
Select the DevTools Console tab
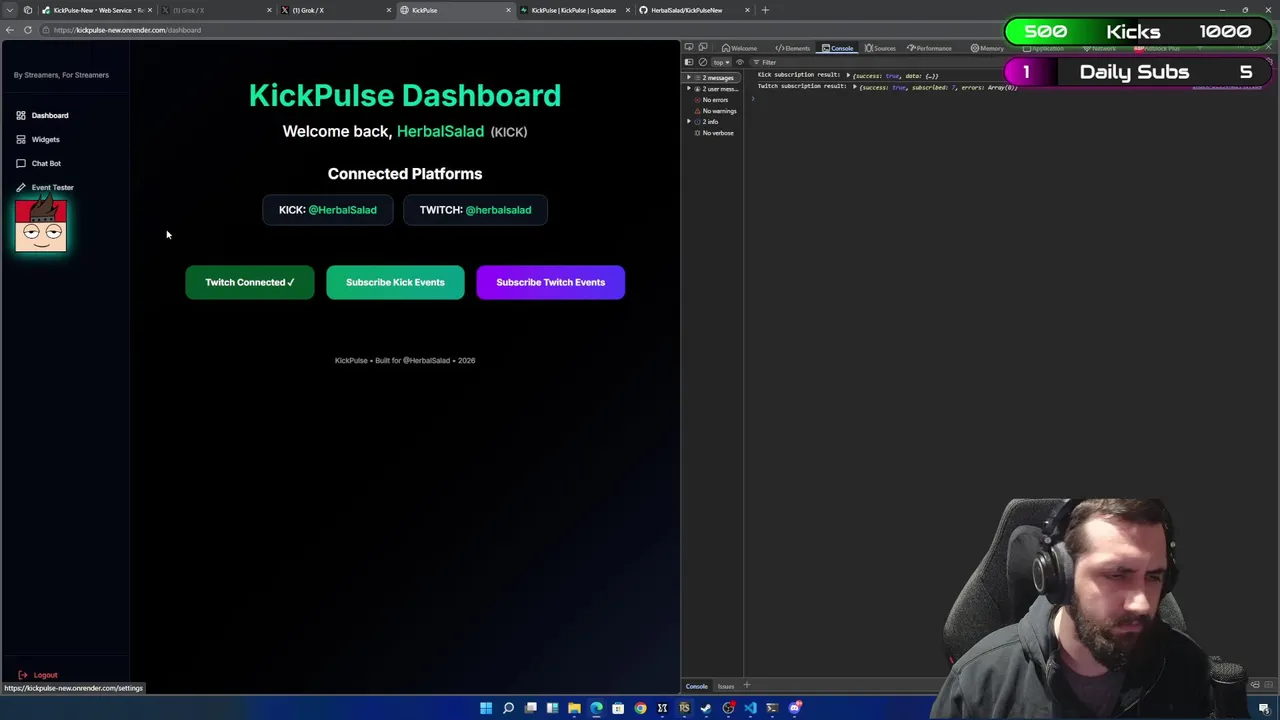click(838, 48)
